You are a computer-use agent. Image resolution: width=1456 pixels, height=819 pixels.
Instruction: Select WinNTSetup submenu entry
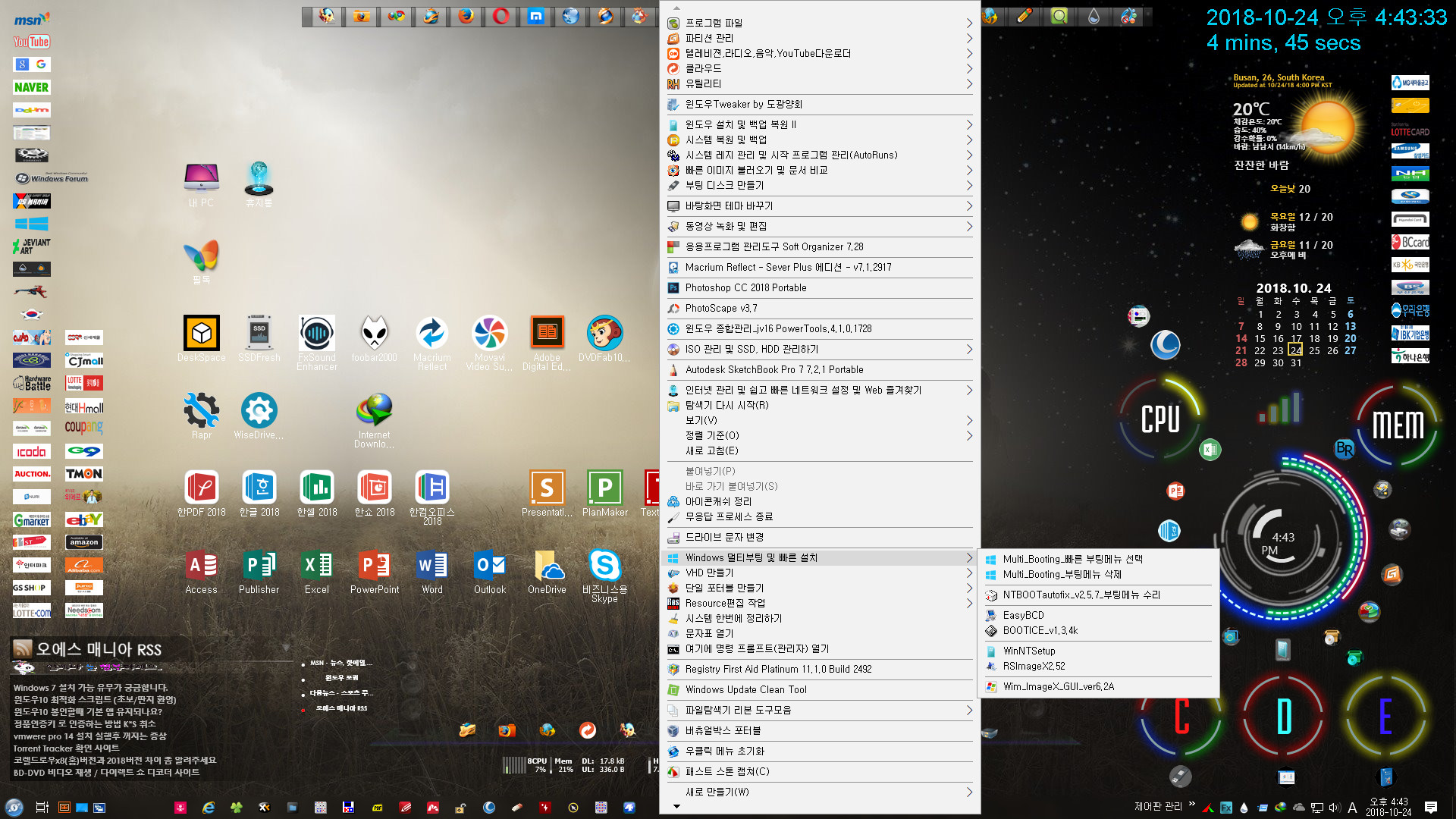pos(1099,651)
